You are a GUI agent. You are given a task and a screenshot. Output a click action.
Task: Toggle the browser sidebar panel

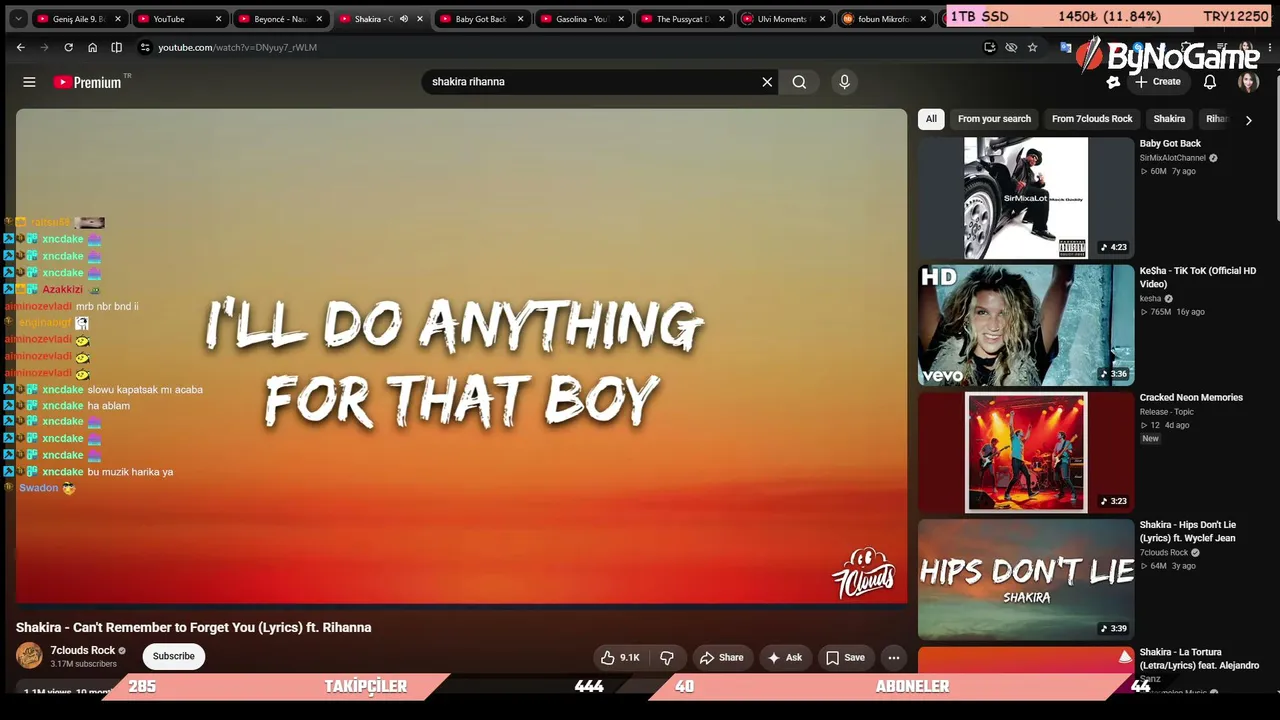pyautogui.click(x=116, y=47)
